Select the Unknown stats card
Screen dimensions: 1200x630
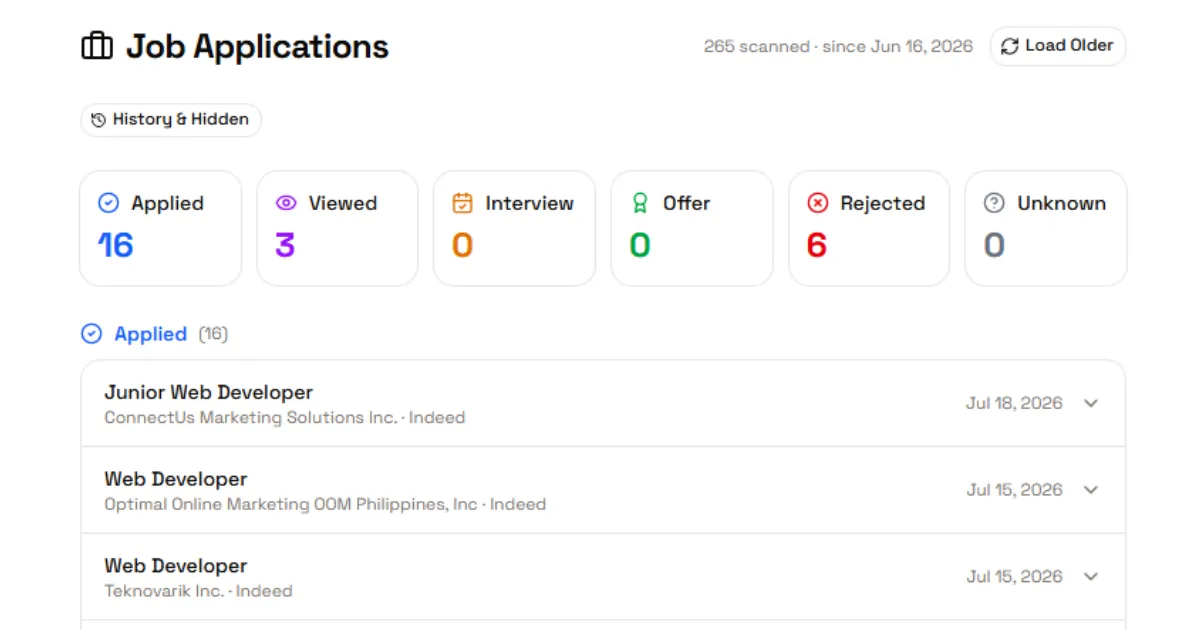pos(1046,228)
